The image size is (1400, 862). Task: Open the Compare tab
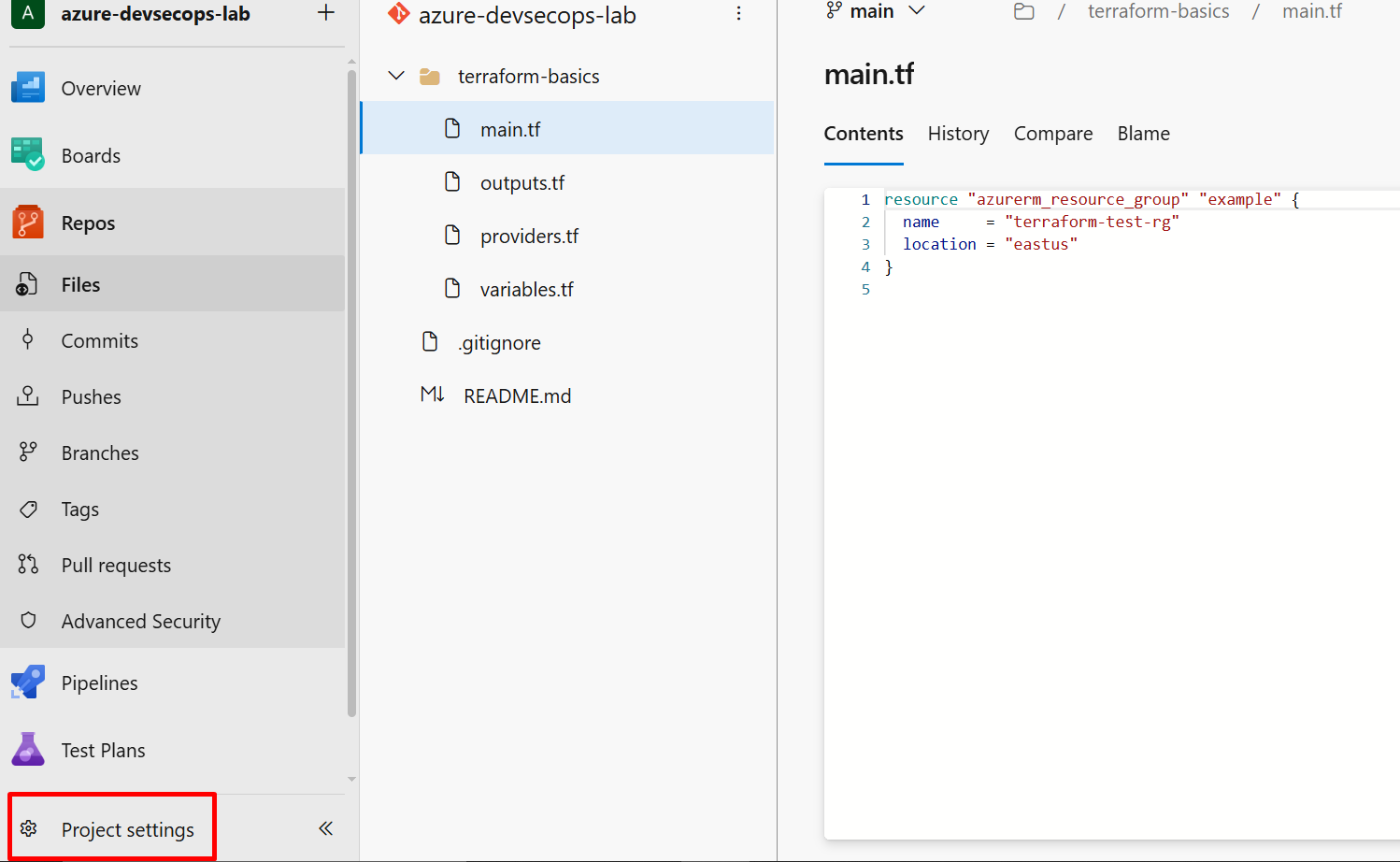(x=1052, y=134)
